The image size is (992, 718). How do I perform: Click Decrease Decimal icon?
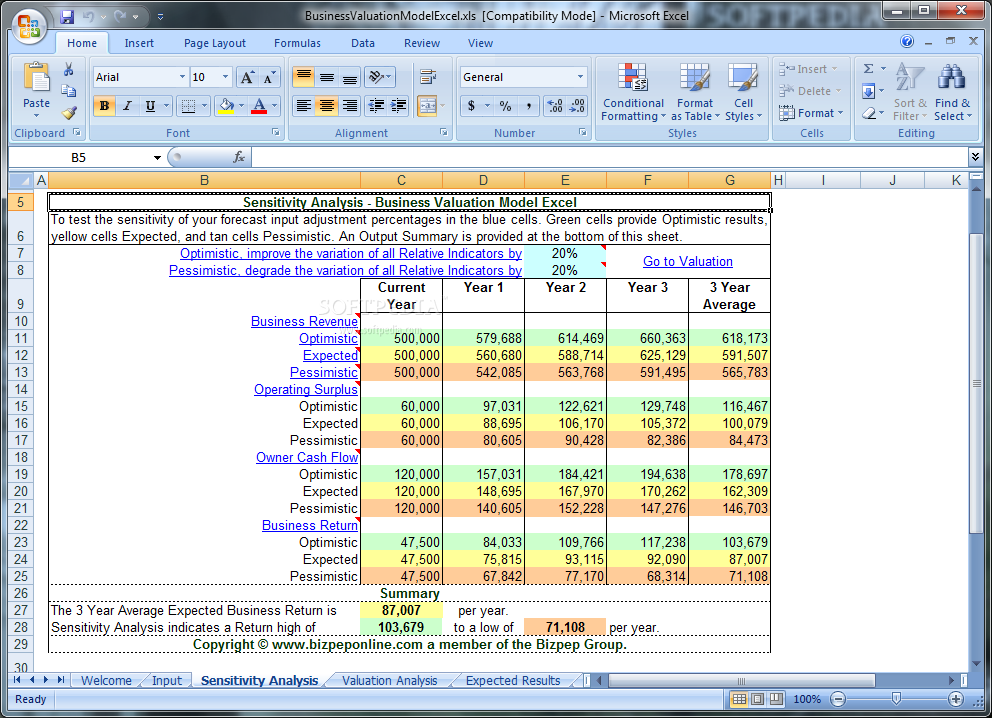pyautogui.click(x=577, y=106)
